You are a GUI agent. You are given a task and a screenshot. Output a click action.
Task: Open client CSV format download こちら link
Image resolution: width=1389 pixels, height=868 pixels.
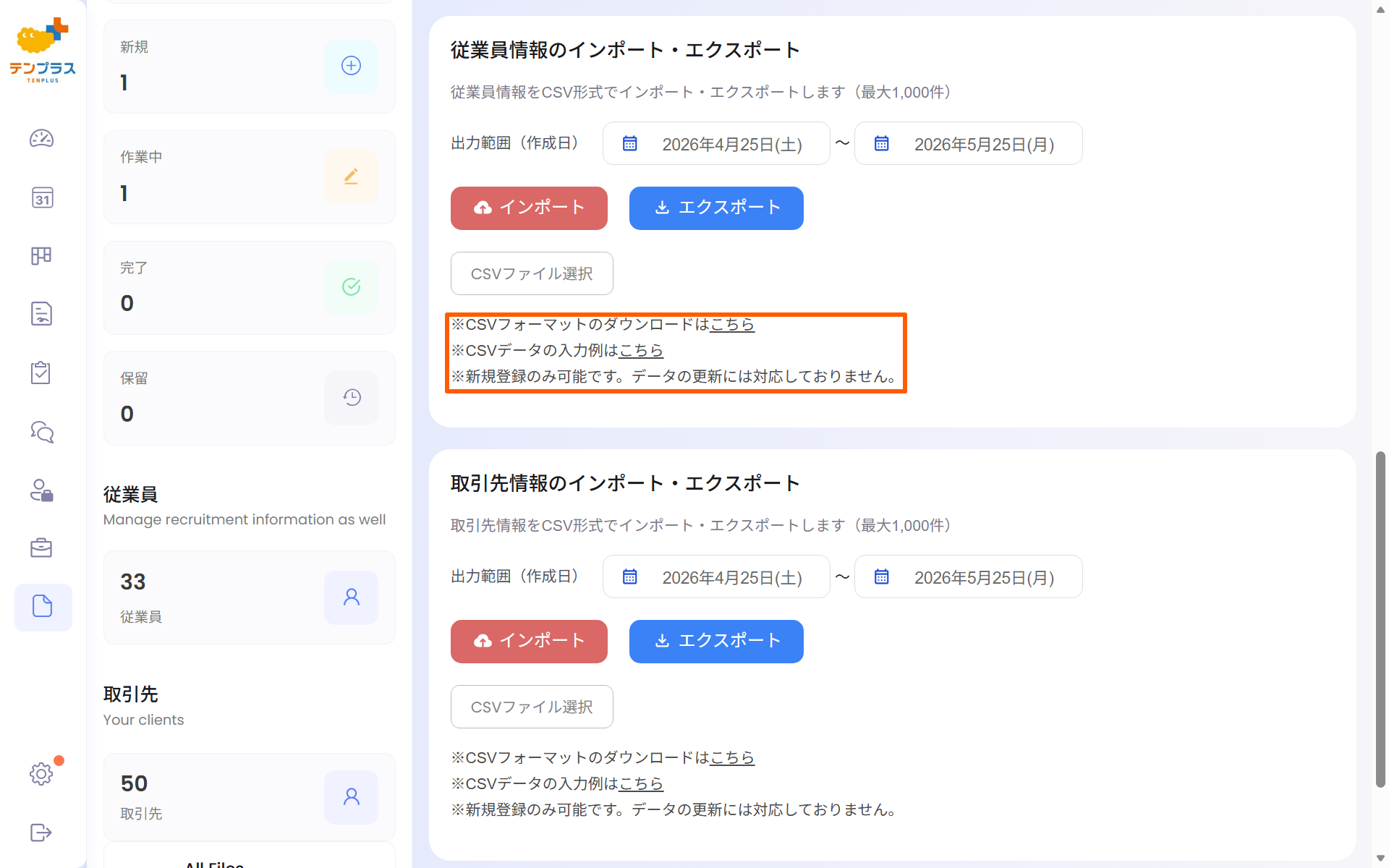point(732,758)
